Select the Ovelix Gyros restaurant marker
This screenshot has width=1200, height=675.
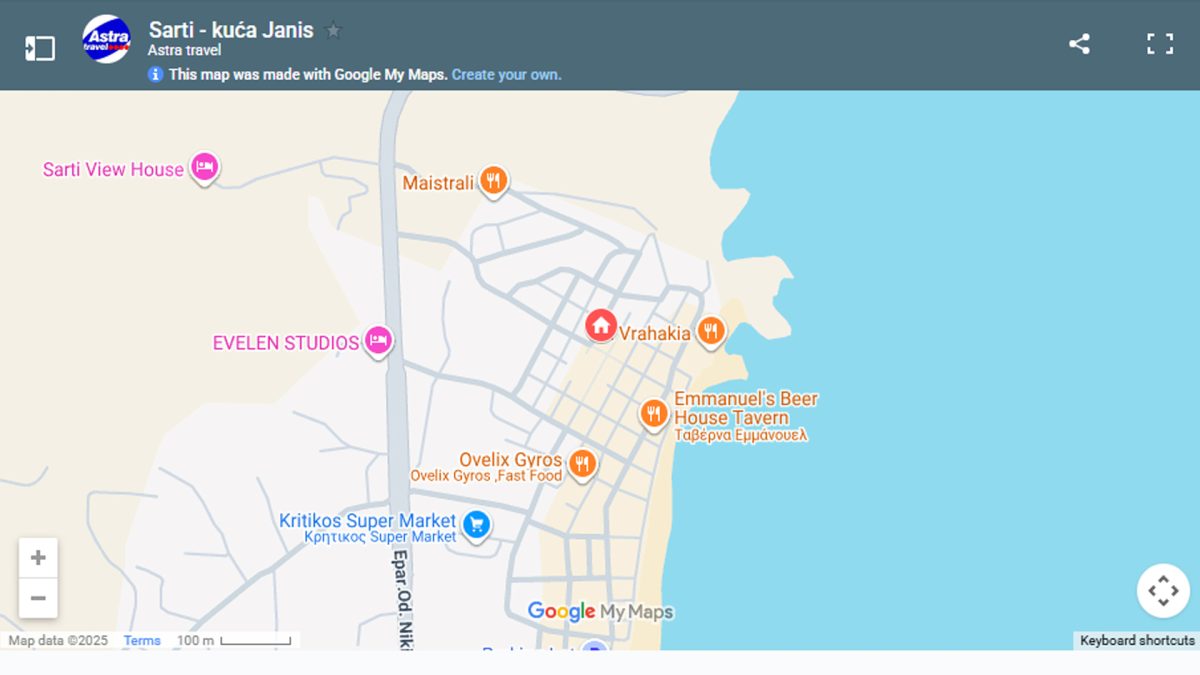click(x=582, y=463)
